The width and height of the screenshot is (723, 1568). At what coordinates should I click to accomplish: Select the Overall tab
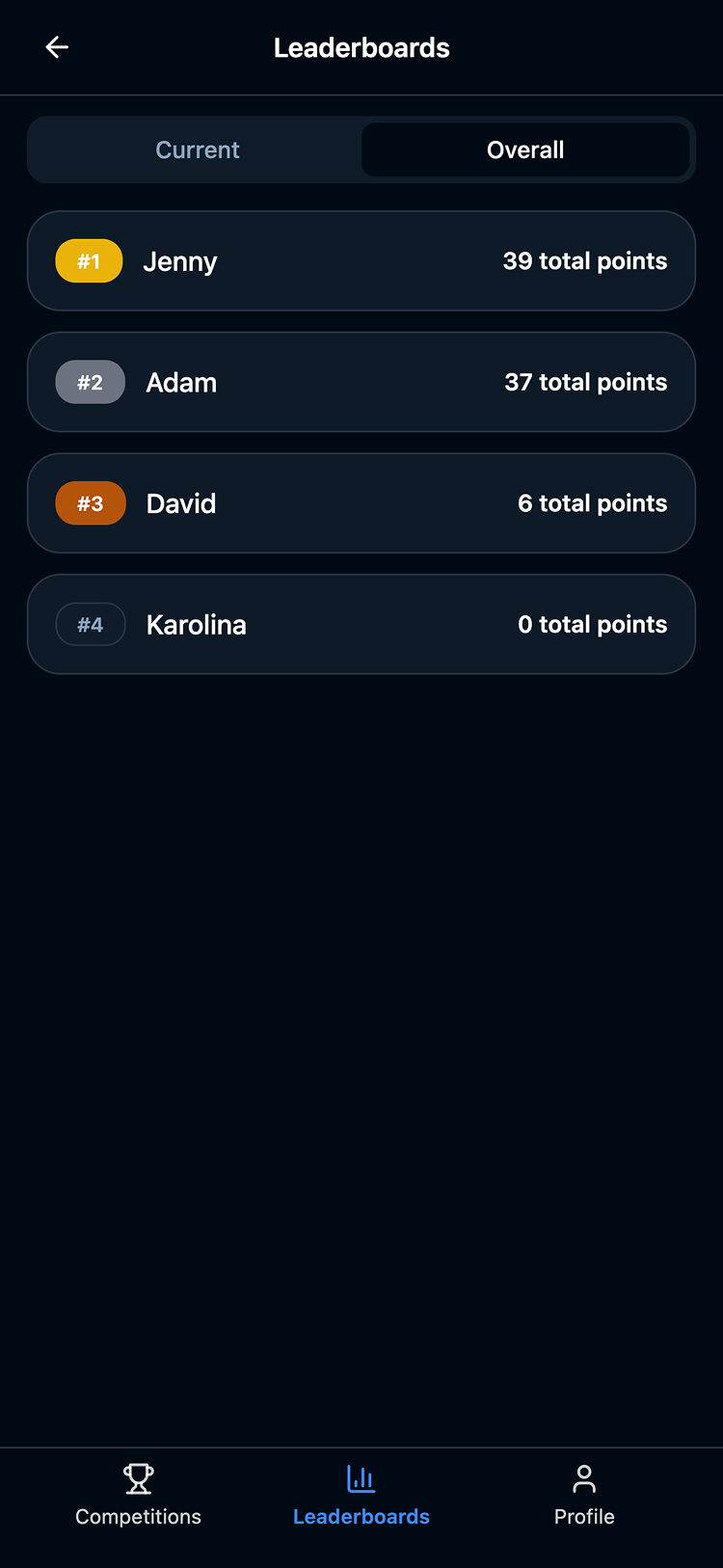(x=525, y=150)
